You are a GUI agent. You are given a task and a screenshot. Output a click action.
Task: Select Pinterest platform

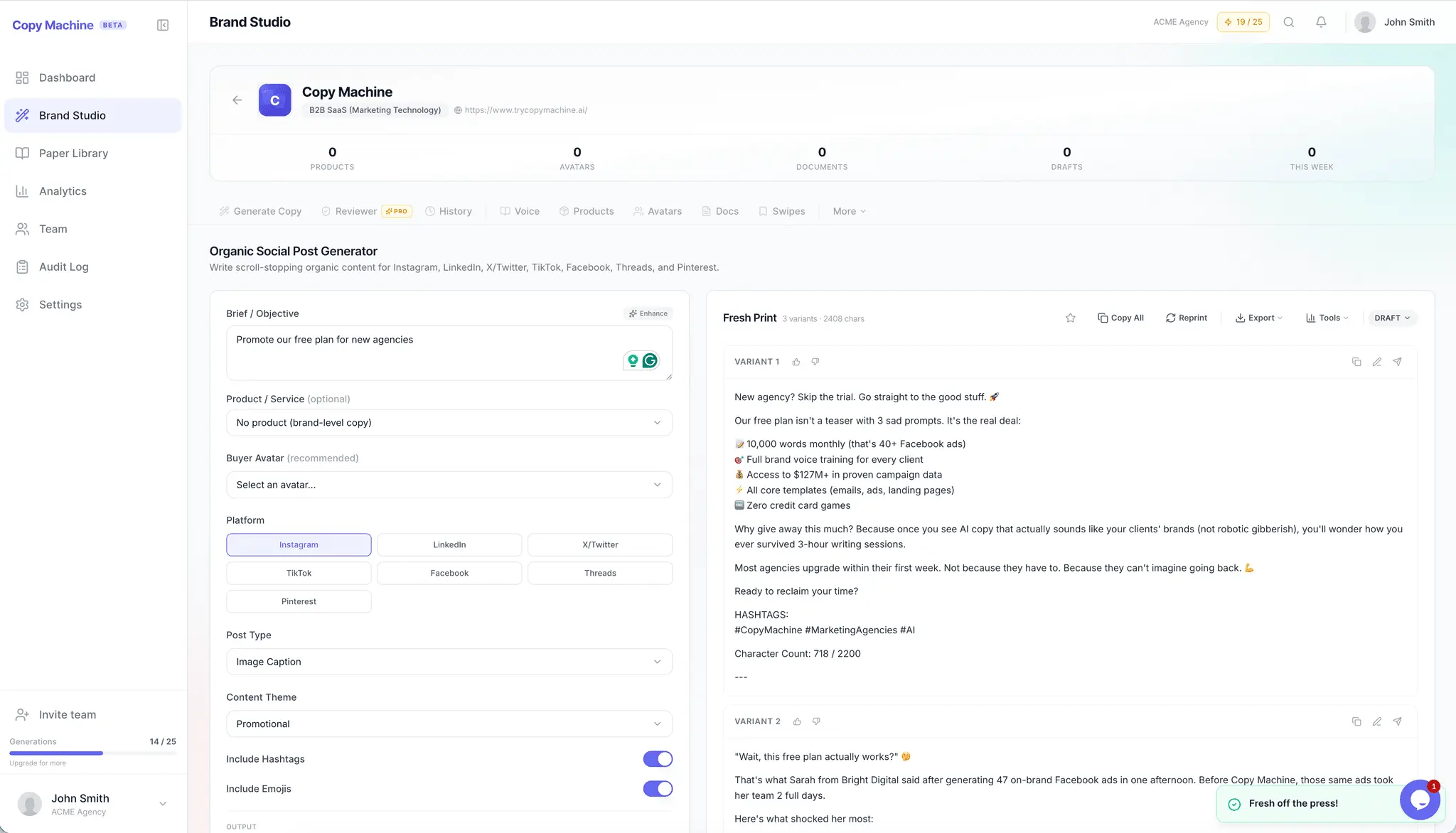(299, 601)
